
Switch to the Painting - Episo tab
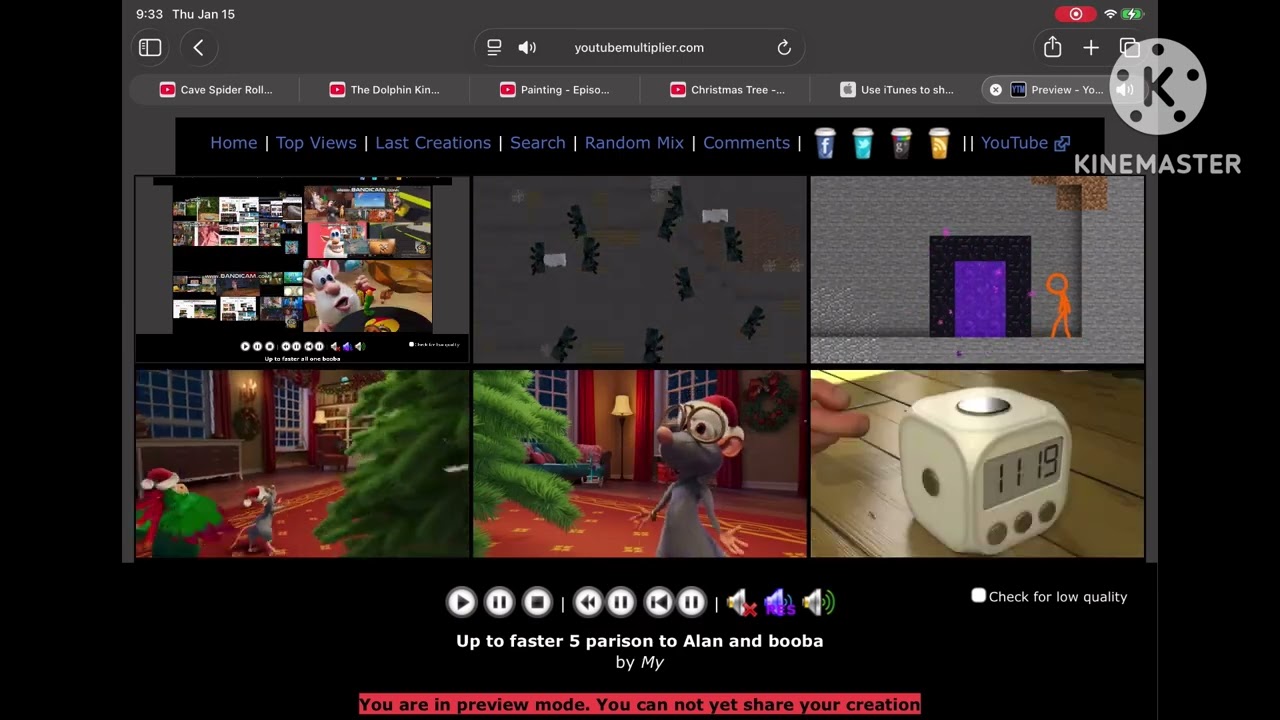[x=555, y=90]
